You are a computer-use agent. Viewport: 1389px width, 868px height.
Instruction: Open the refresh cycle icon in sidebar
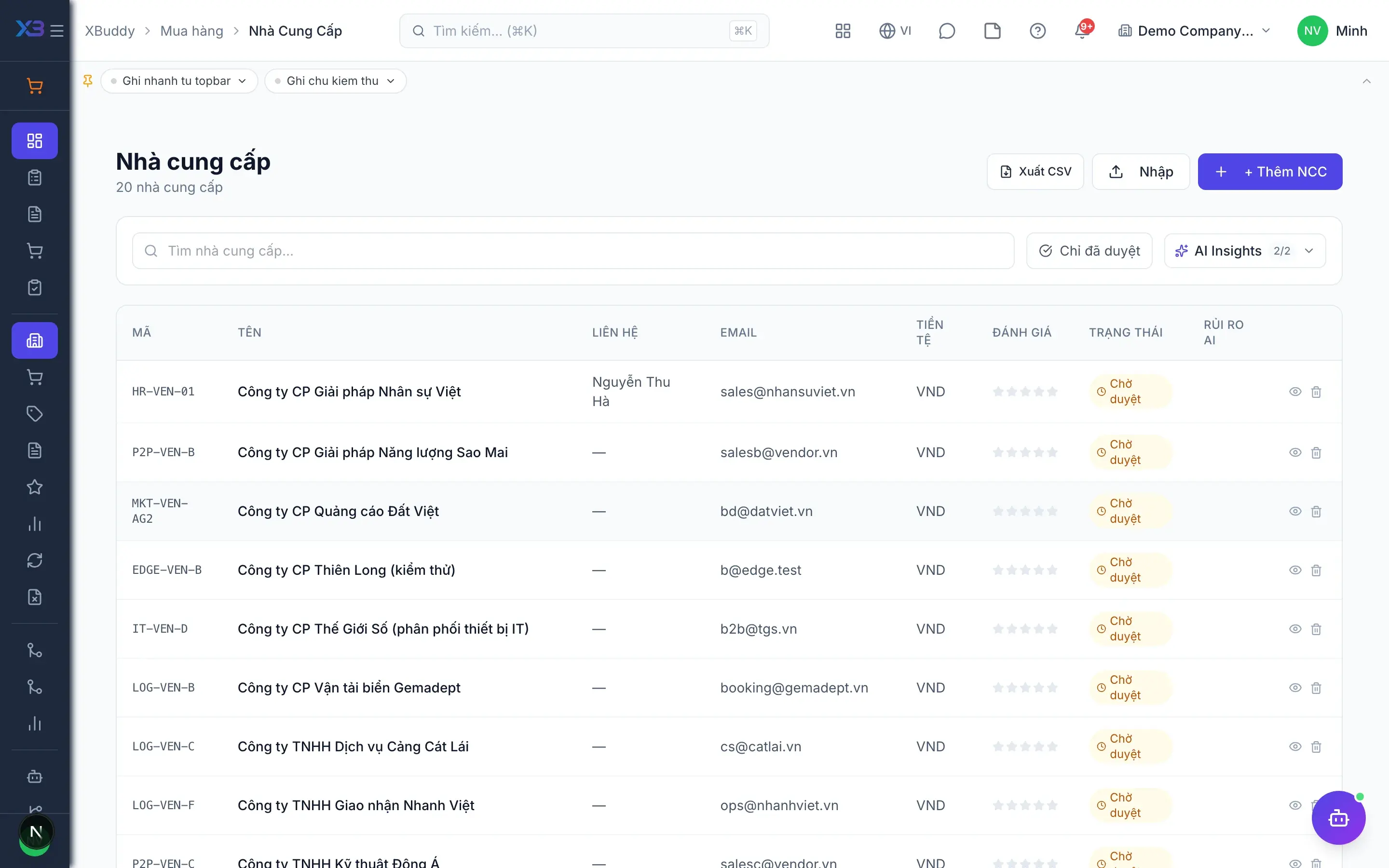[x=34, y=560]
